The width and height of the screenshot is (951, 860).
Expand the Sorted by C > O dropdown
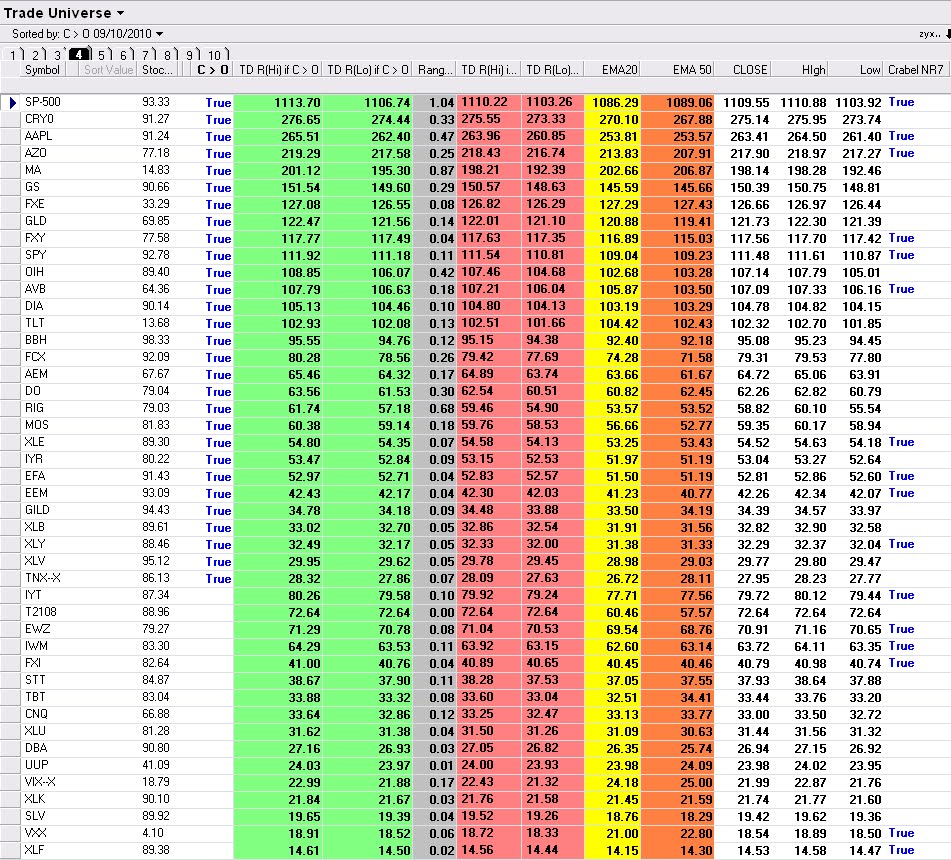click(160, 34)
